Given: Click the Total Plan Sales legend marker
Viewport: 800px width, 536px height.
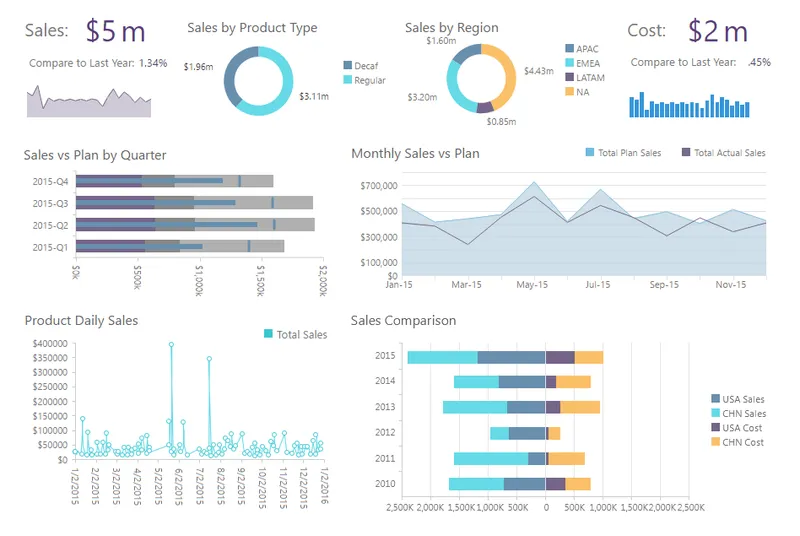Looking at the screenshot, I should pyautogui.click(x=590, y=152).
